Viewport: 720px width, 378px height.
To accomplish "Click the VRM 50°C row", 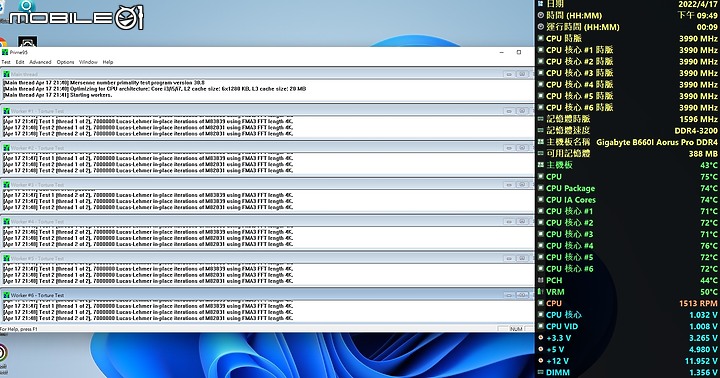I will 628,292.
